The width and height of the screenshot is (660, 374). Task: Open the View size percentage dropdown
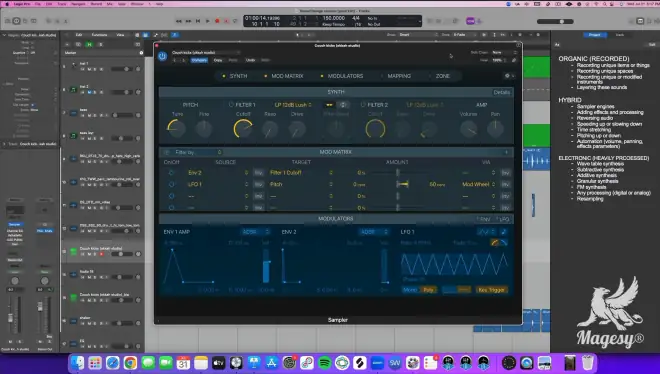tap(500, 60)
